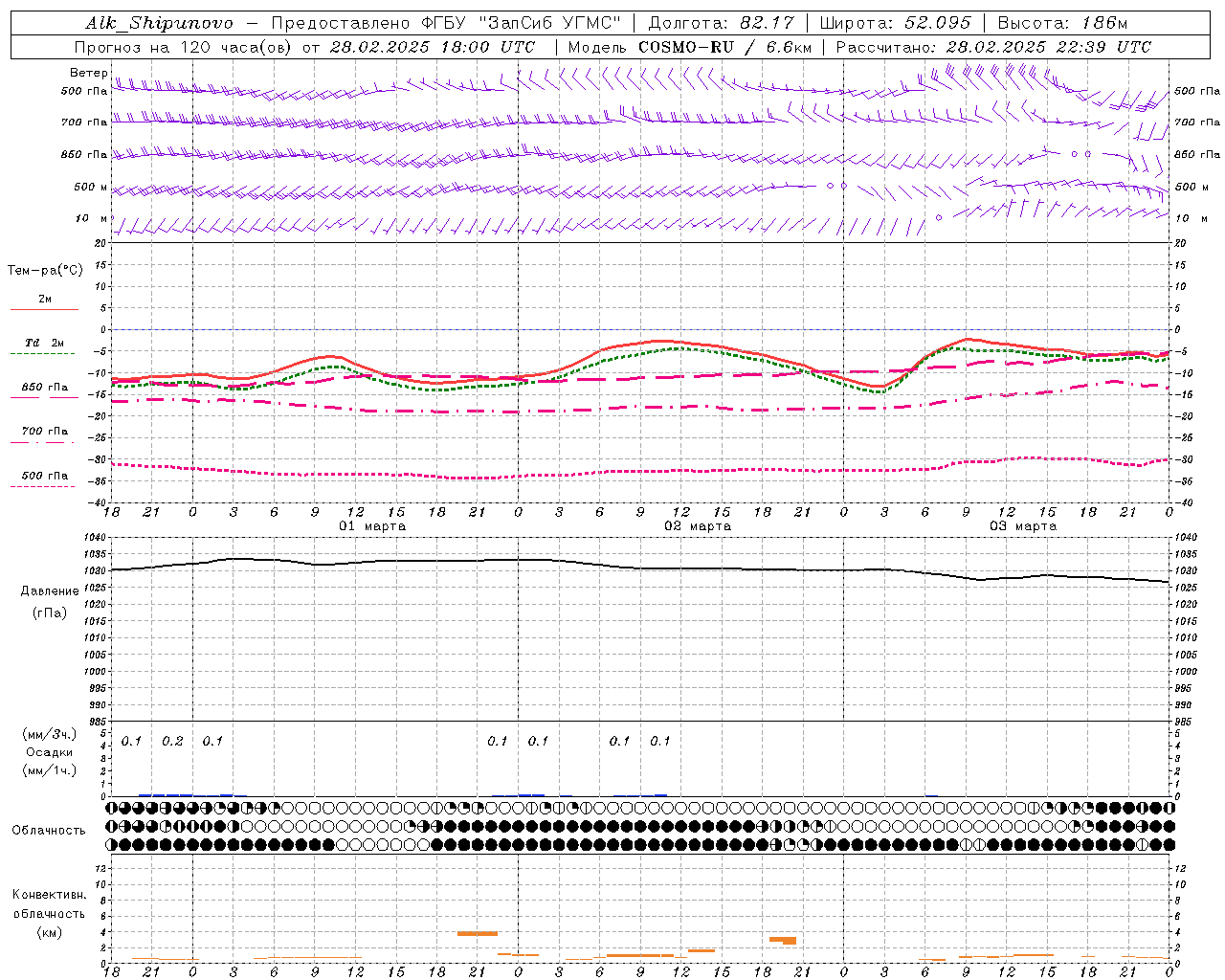Click the '02 марта' date label
The height and width of the screenshot is (980, 1225).
coord(698,526)
